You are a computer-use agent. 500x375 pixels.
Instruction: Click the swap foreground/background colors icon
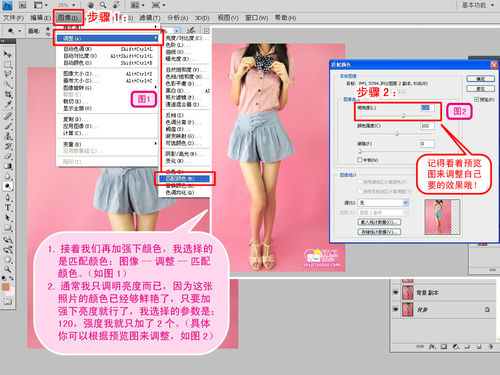[x=11, y=277]
